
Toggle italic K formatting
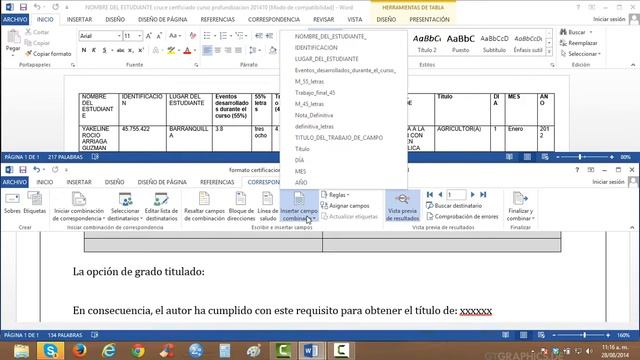tap(94, 50)
